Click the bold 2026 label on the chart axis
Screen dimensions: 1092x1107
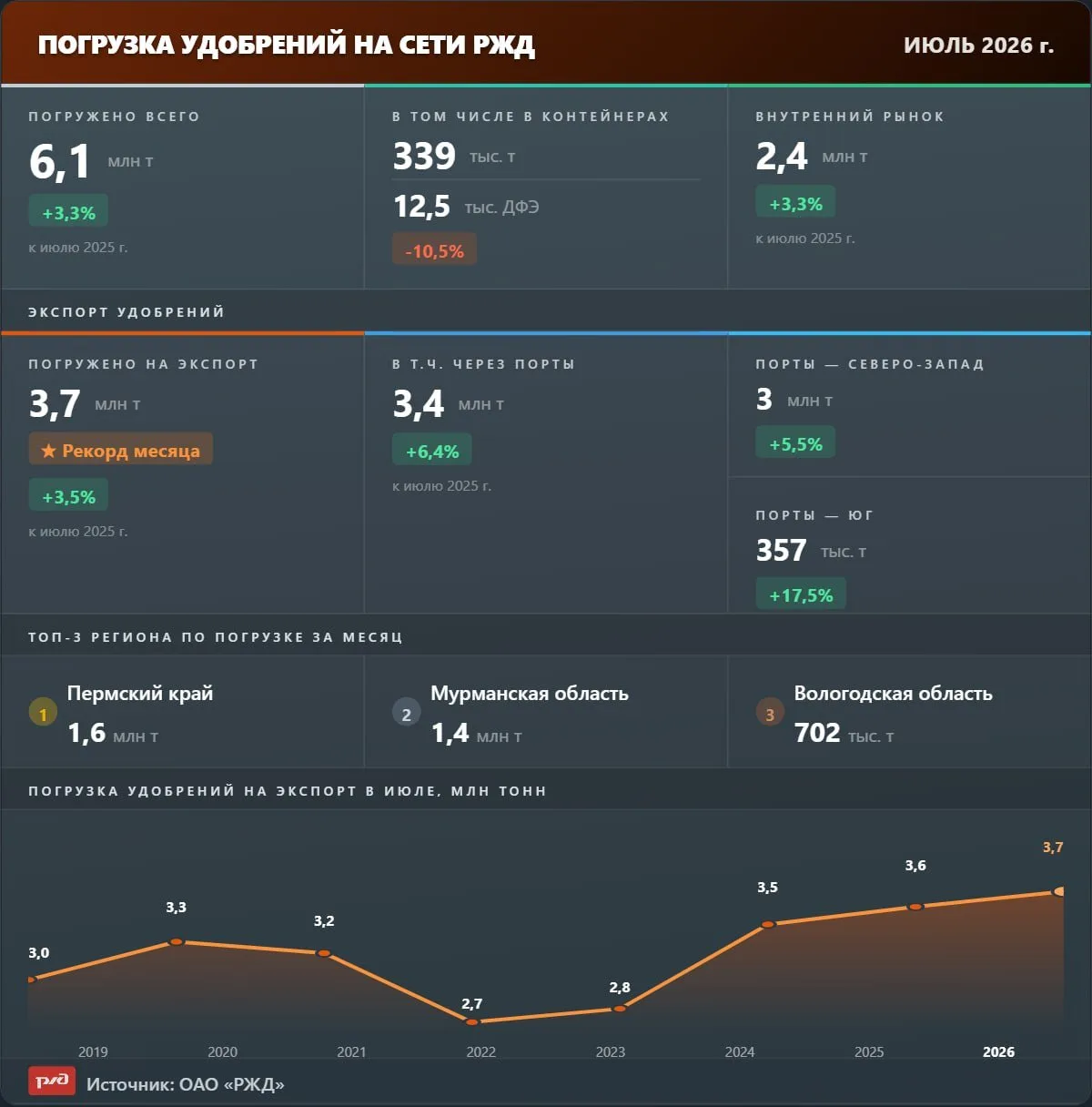[x=998, y=1051]
